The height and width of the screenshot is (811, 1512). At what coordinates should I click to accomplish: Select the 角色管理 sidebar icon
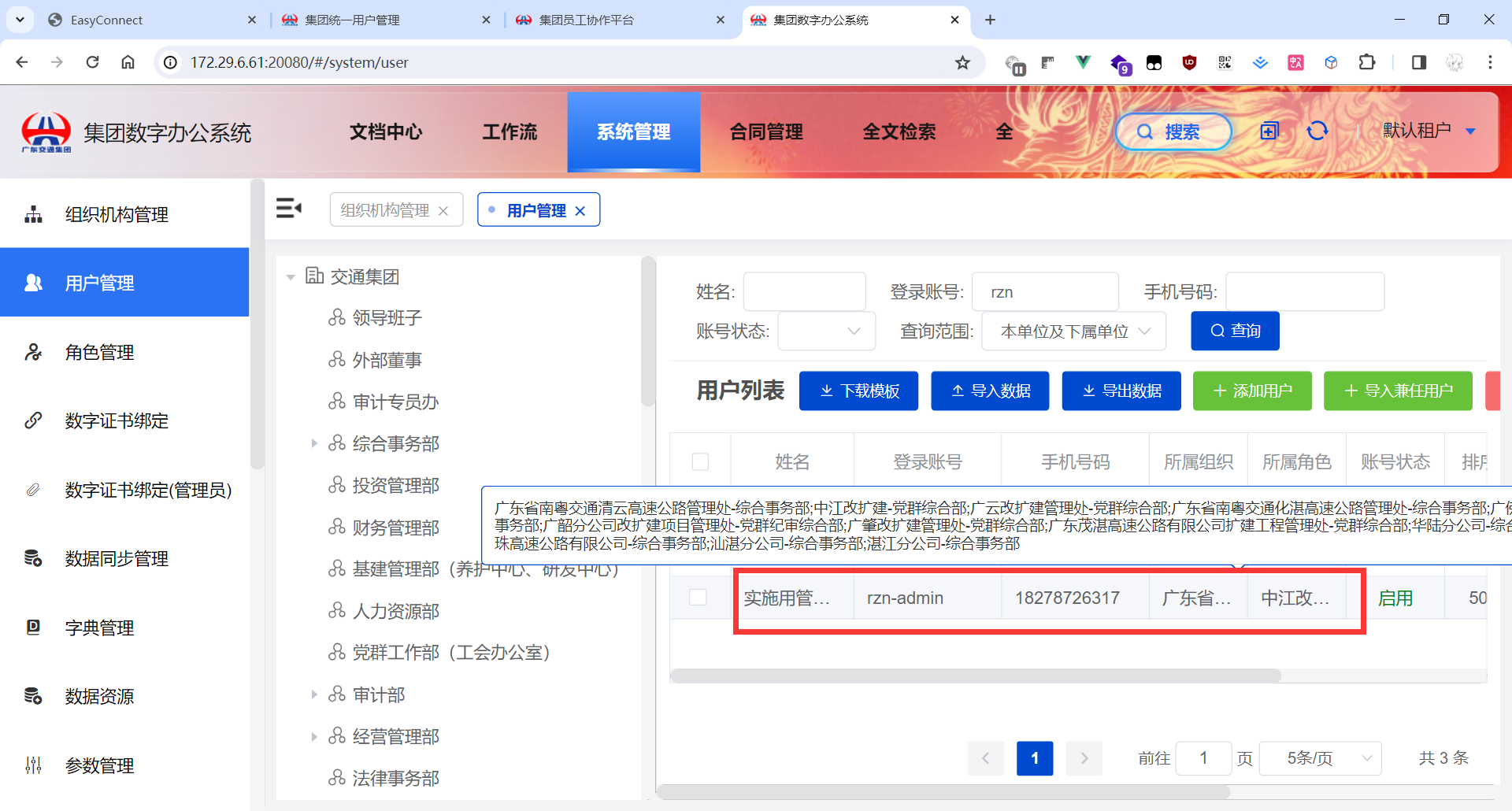point(33,352)
